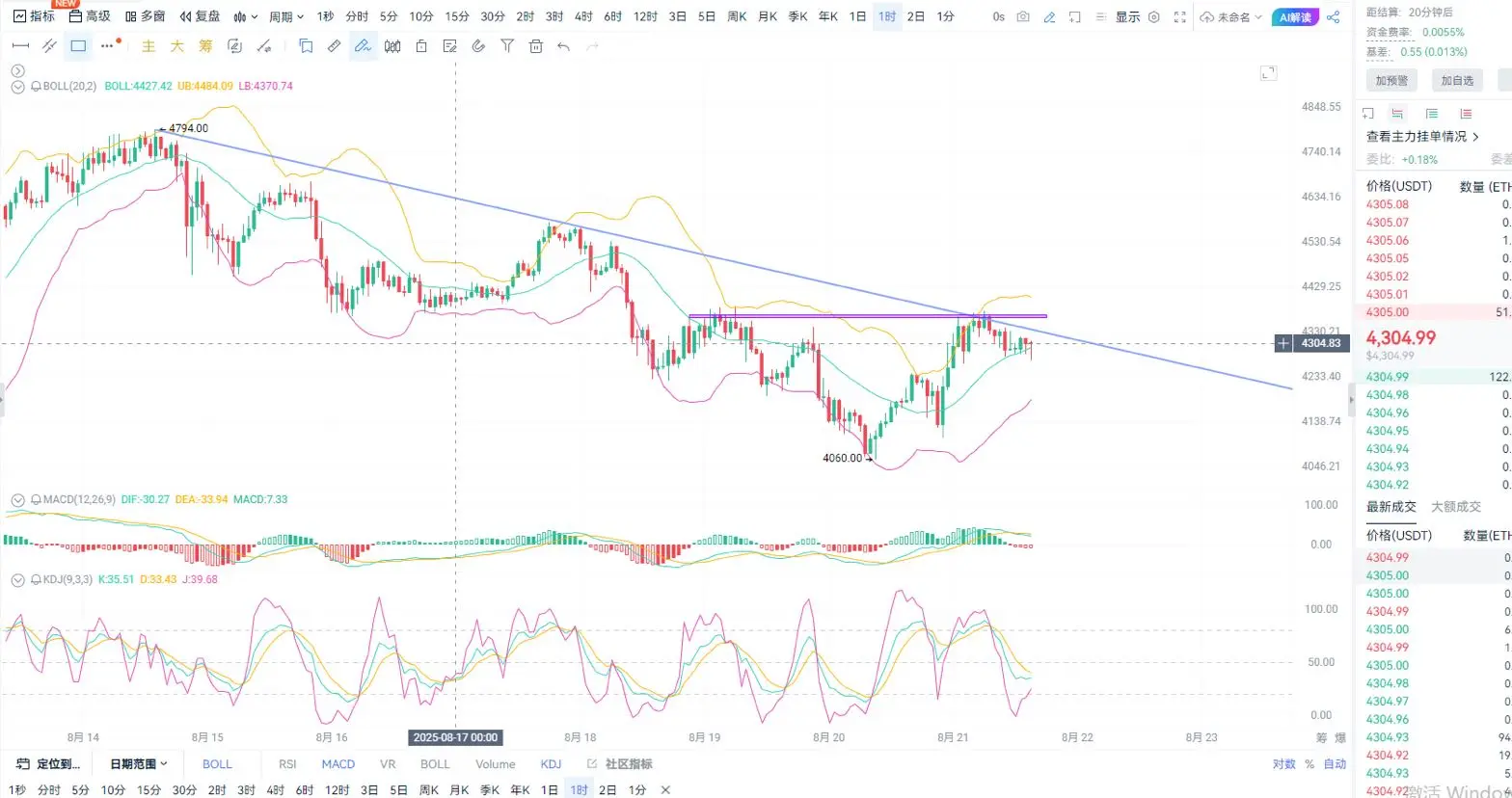Open 查看主力挂单情况 link
This screenshot has height=798, width=1512.
pos(1422,136)
